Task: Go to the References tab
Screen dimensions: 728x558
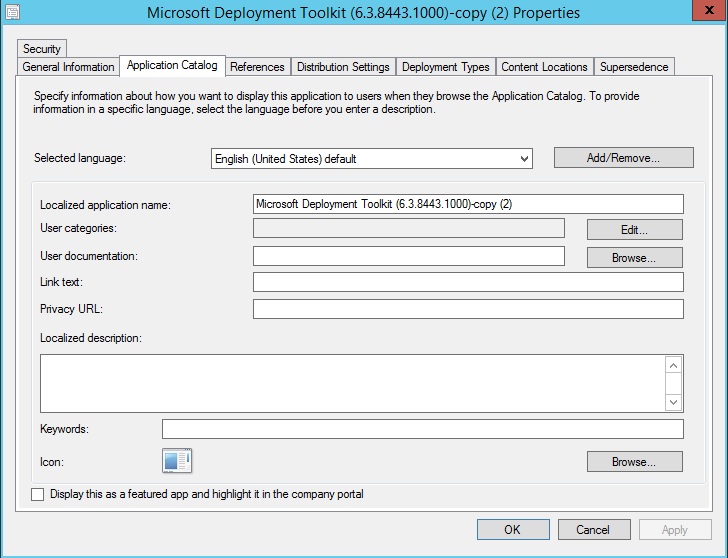Action: [257, 67]
